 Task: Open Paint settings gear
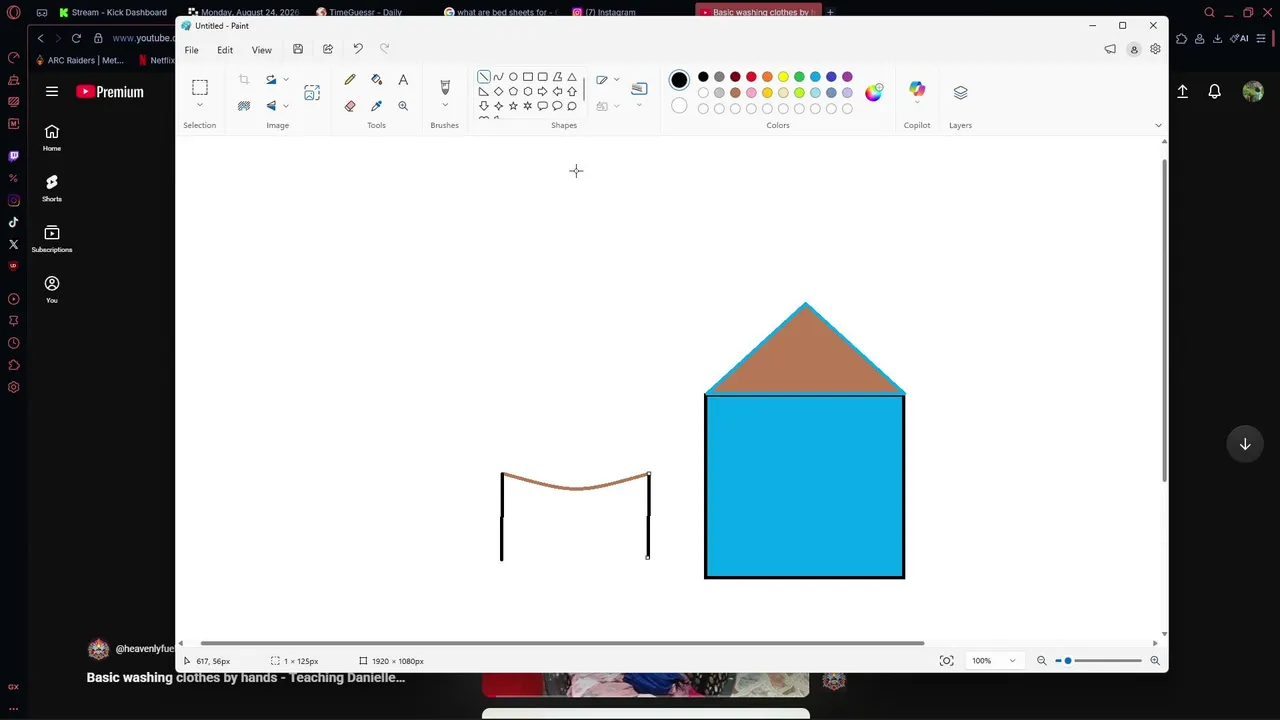coord(1155,49)
